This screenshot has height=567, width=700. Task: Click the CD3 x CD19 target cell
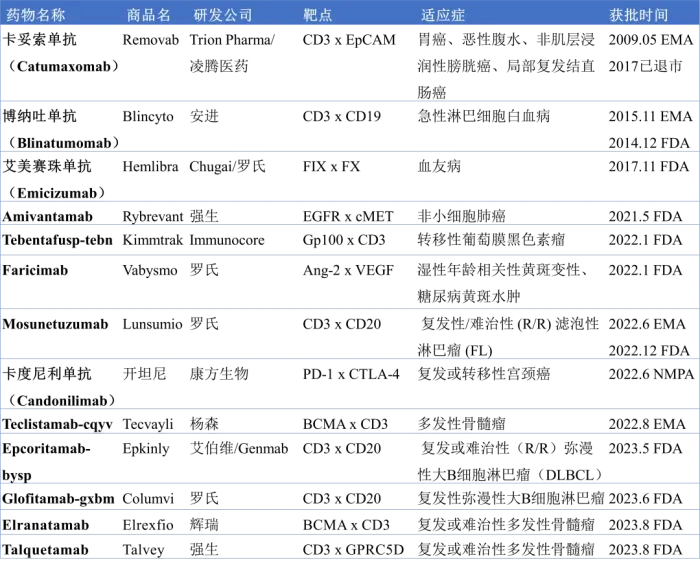coord(342,116)
